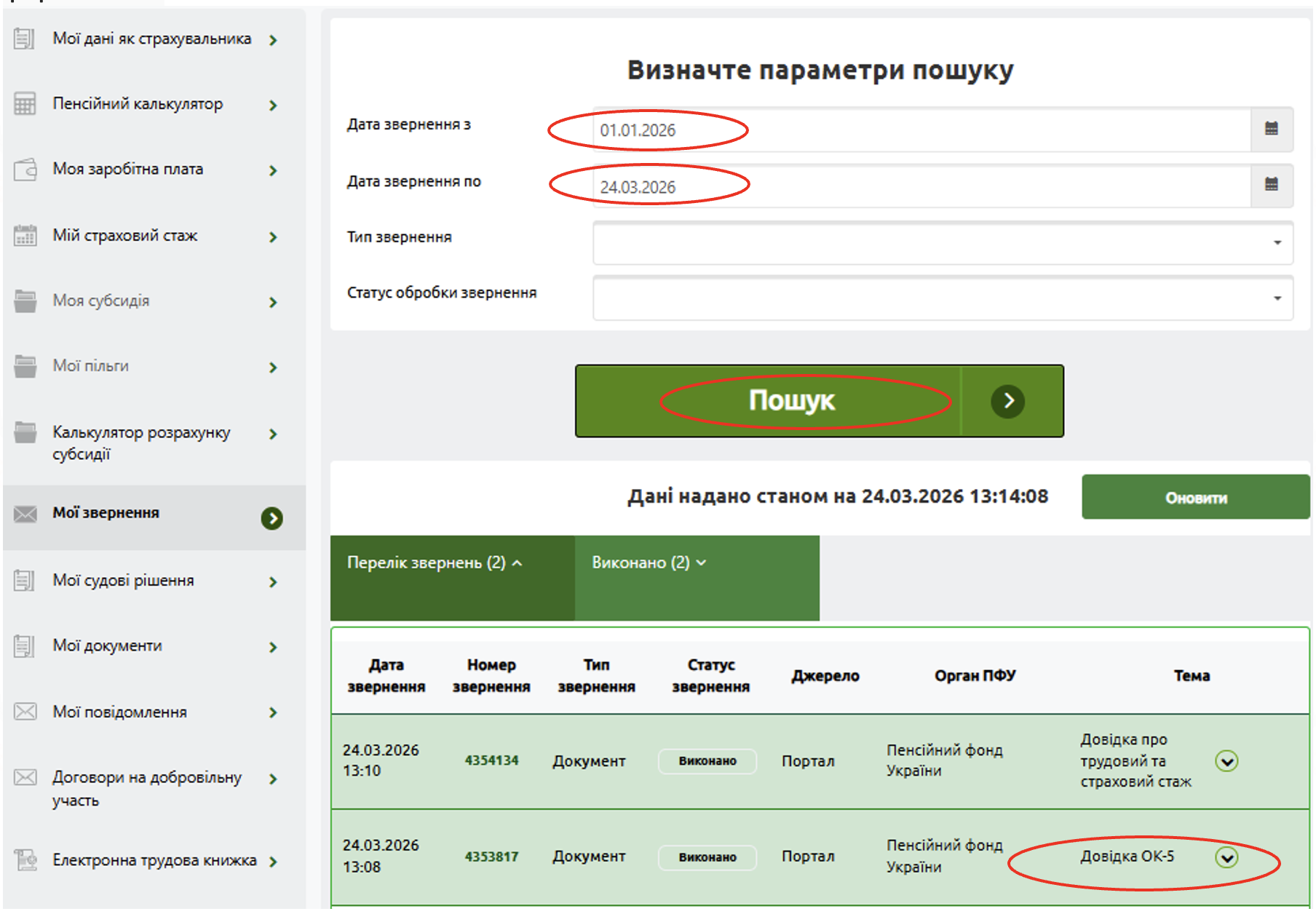Expand the Довідка про трудовий стаж row

[x=1226, y=761]
